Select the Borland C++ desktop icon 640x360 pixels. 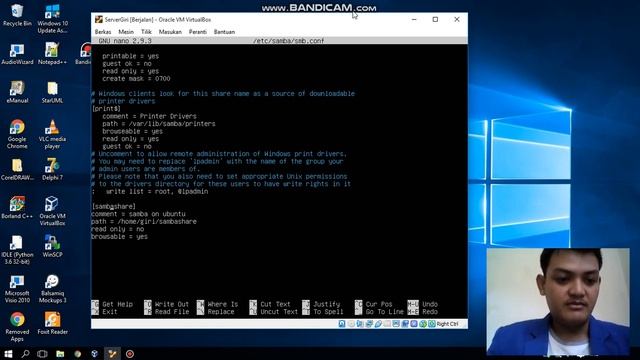click(17, 207)
